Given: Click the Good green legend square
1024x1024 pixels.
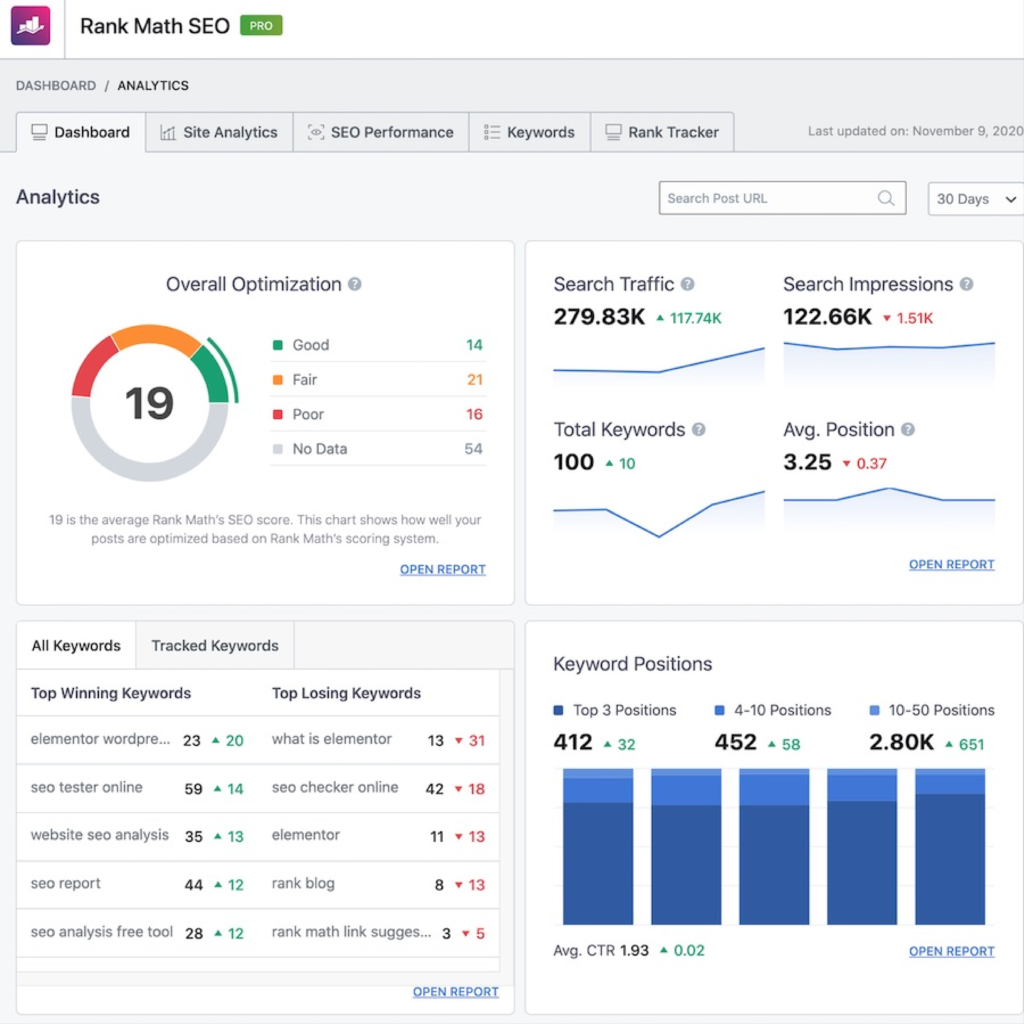Looking at the screenshot, I should point(278,345).
